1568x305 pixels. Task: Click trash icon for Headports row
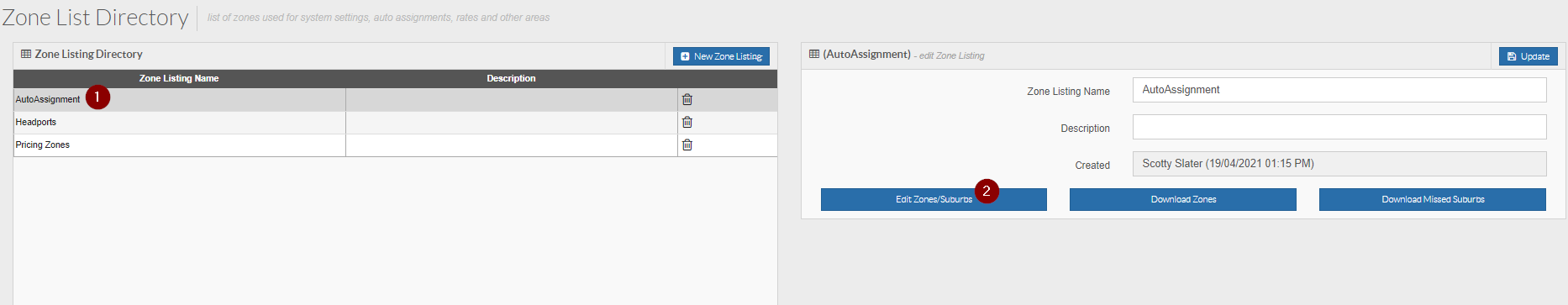[687, 122]
